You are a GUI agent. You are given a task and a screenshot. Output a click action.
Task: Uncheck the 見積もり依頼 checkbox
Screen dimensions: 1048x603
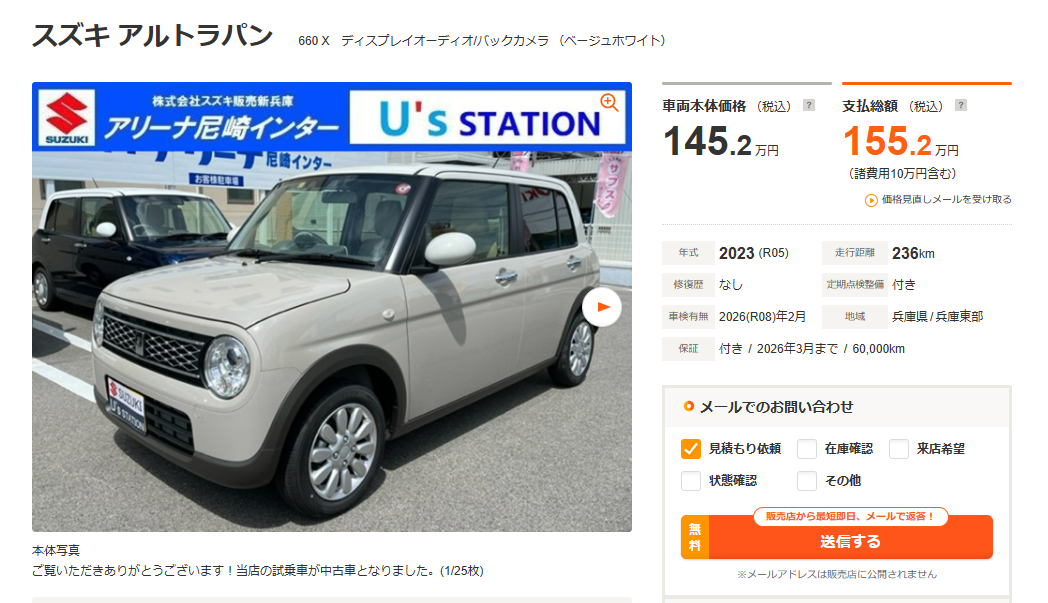point(690,449)
